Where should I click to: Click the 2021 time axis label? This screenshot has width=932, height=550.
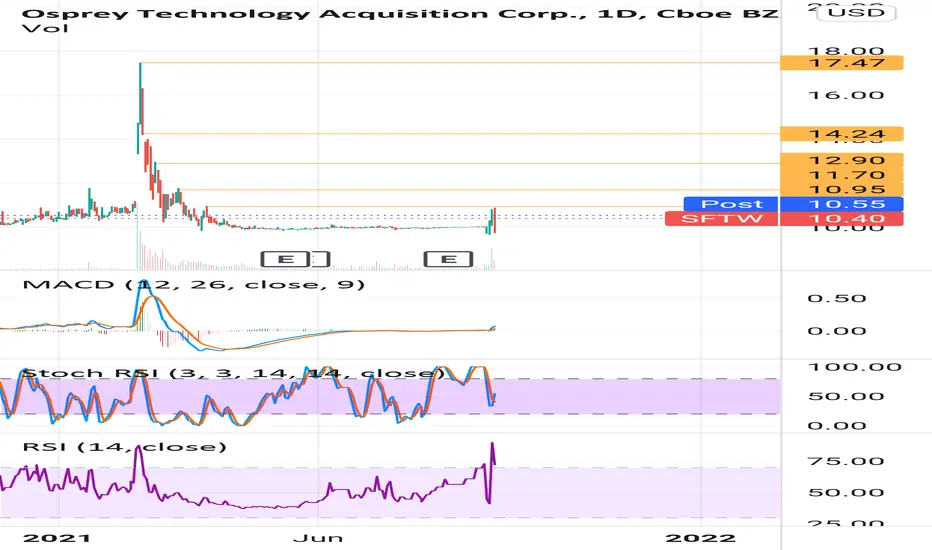[x=56, y=538]
